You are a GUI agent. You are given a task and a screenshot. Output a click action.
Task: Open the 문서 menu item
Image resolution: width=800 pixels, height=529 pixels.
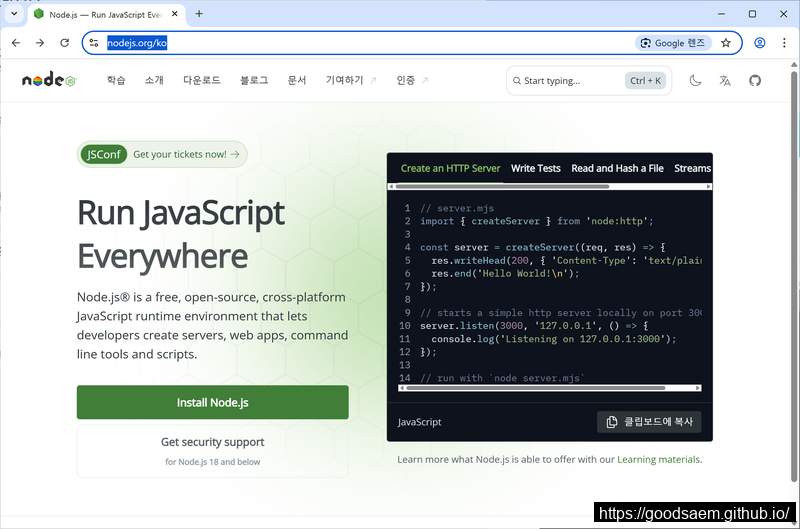(297, 80)
